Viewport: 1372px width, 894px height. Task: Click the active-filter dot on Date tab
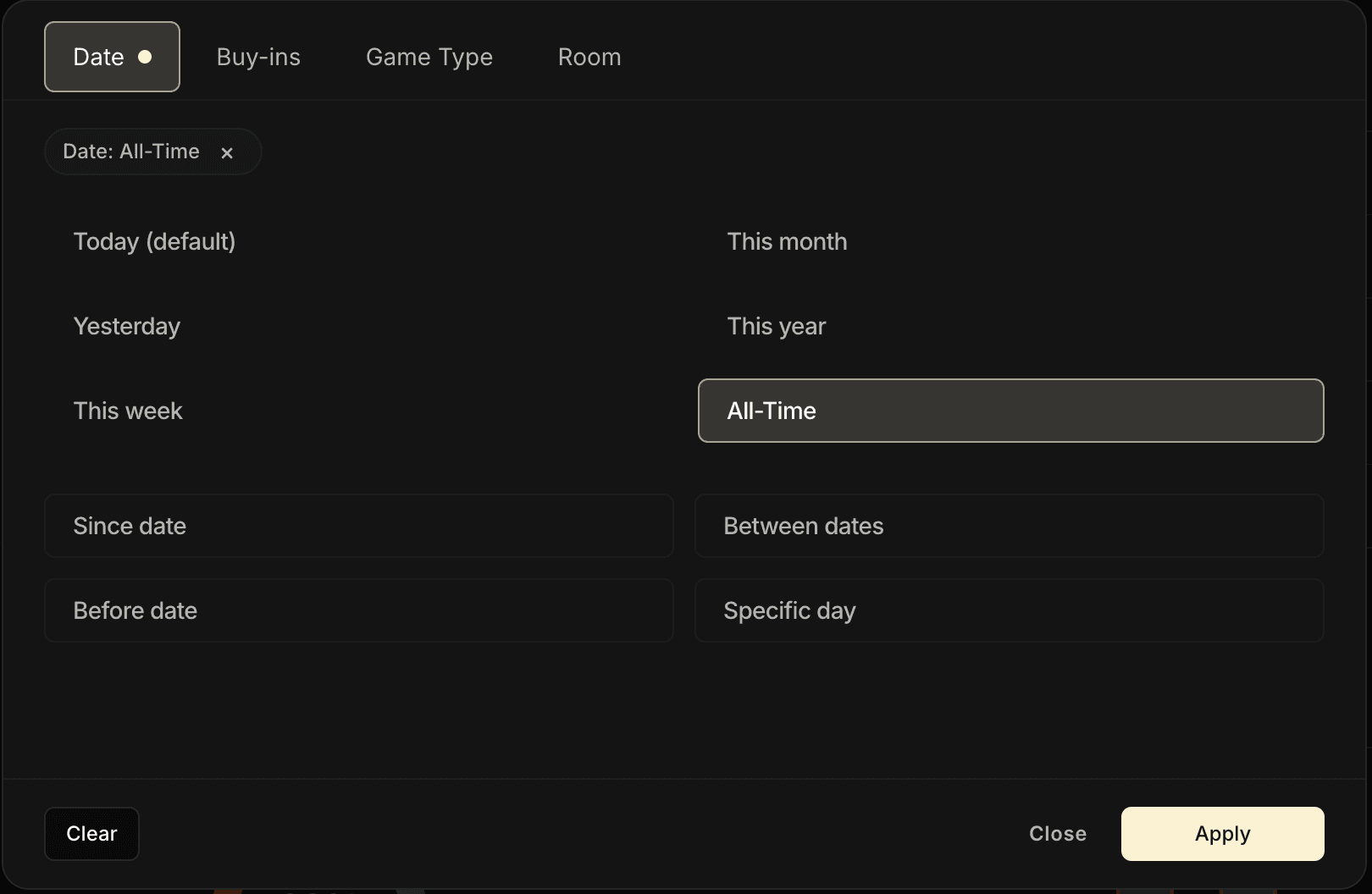point(145,57)
